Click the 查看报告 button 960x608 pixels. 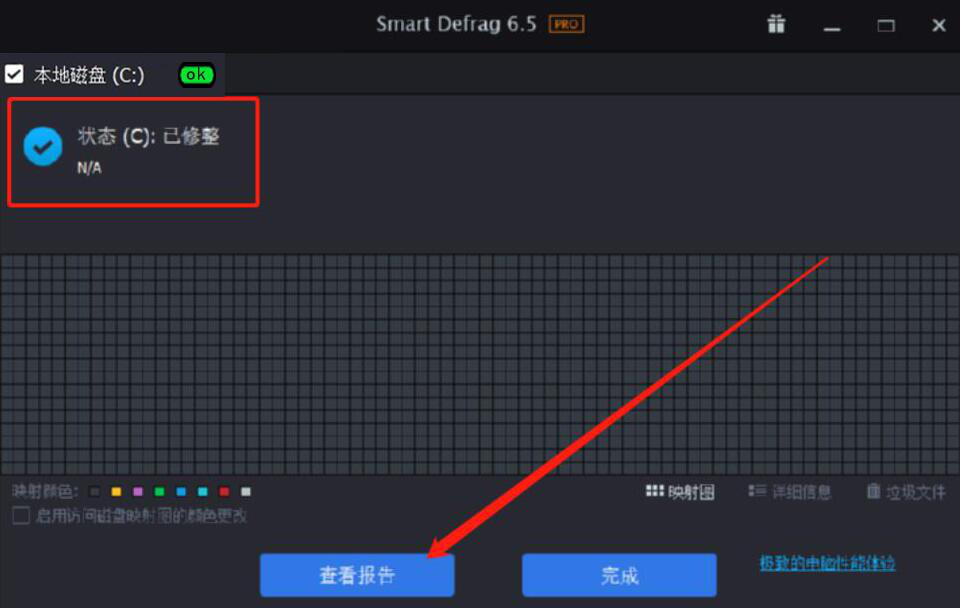click(357, 575)
